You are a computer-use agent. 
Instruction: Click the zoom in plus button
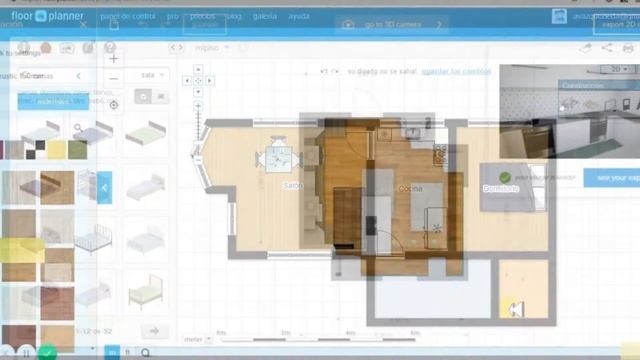[x=113, y=59]
